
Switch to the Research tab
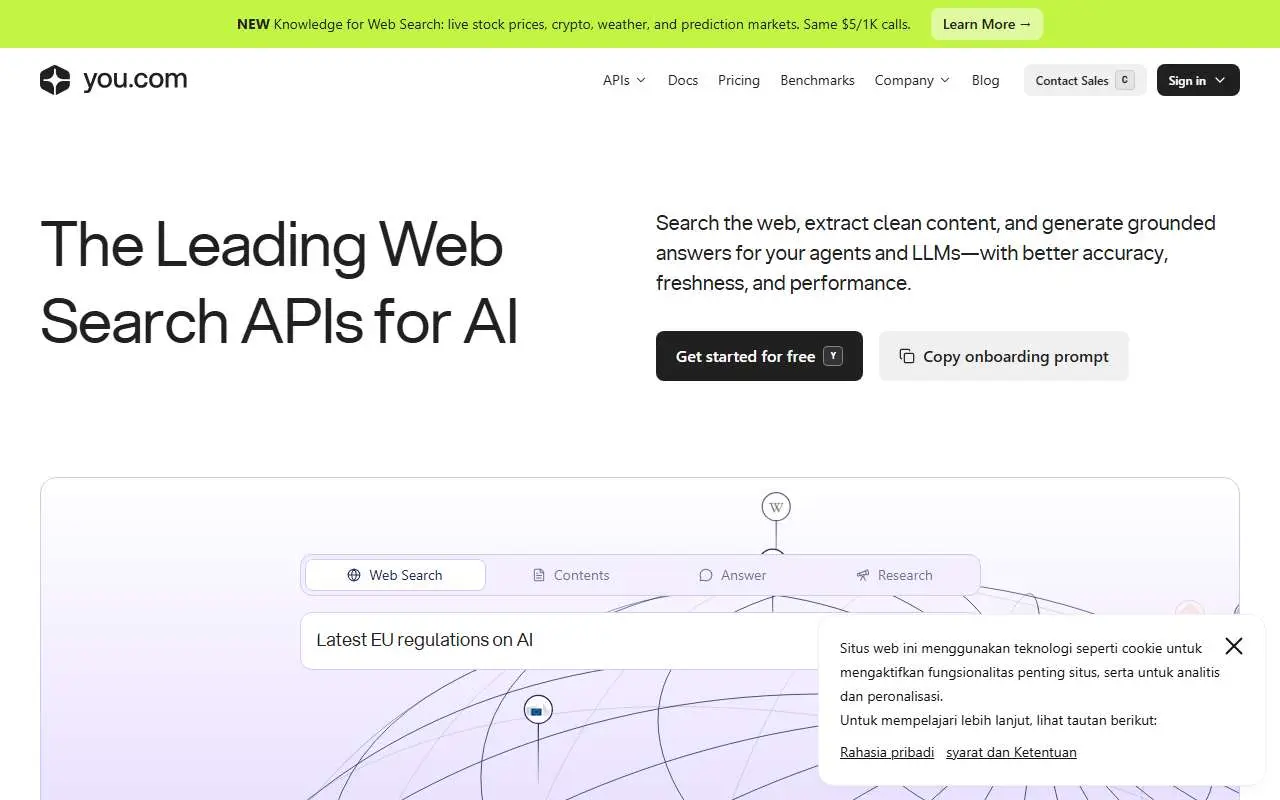[x=895, y=575]
